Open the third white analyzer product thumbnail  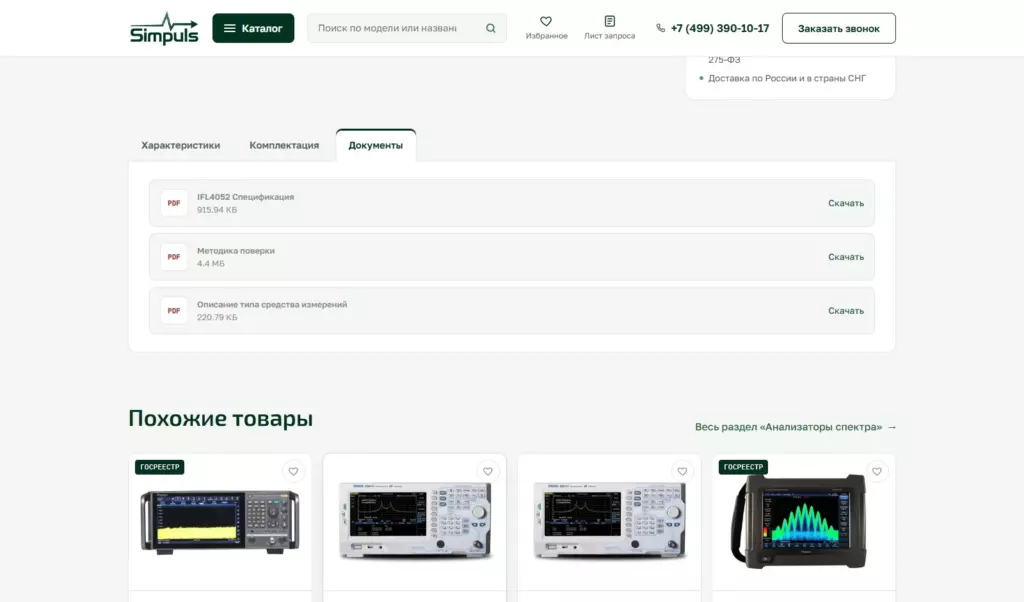[x=609, y=520]
